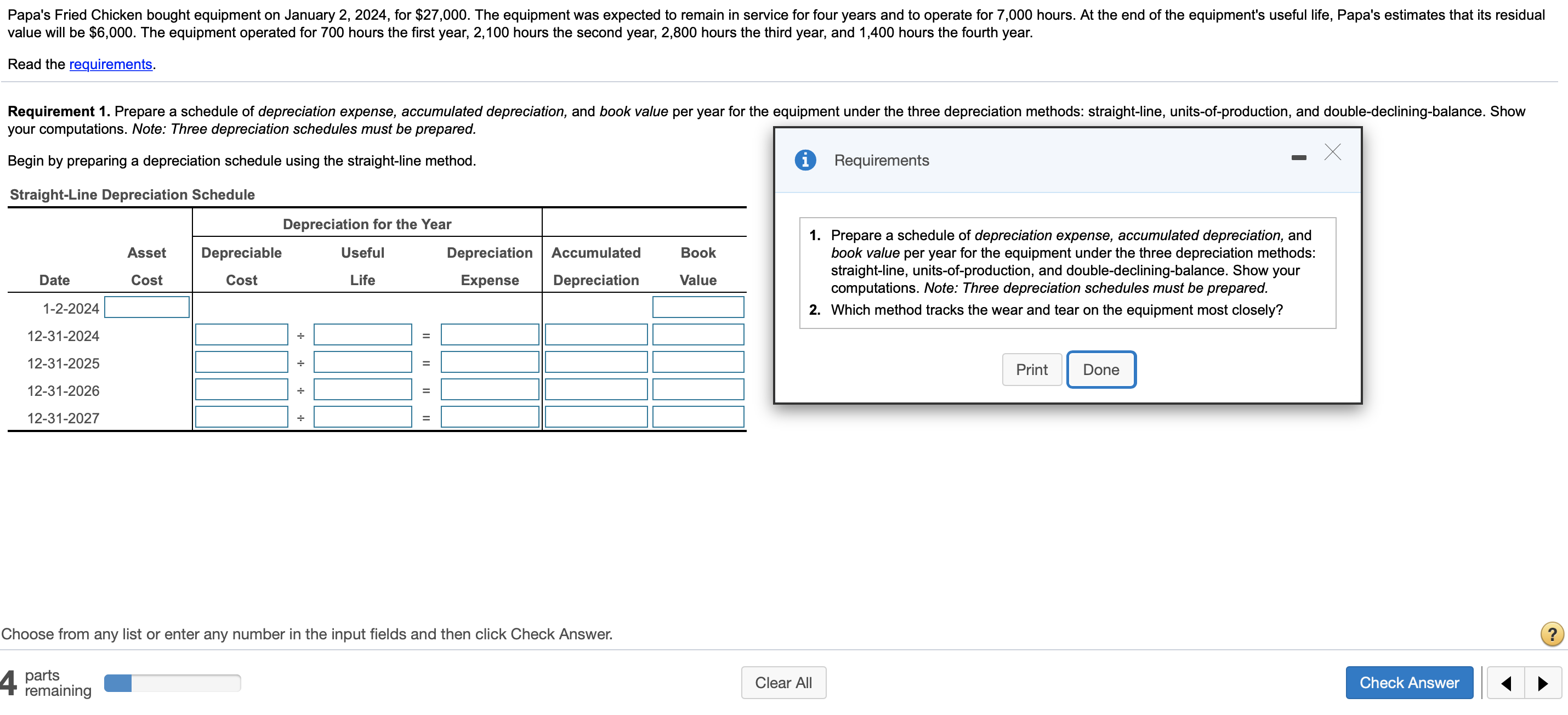This screenshot has width=1568, height=715.
Task: Open the yellow help question mark icon
Action: click(1552, 633)
